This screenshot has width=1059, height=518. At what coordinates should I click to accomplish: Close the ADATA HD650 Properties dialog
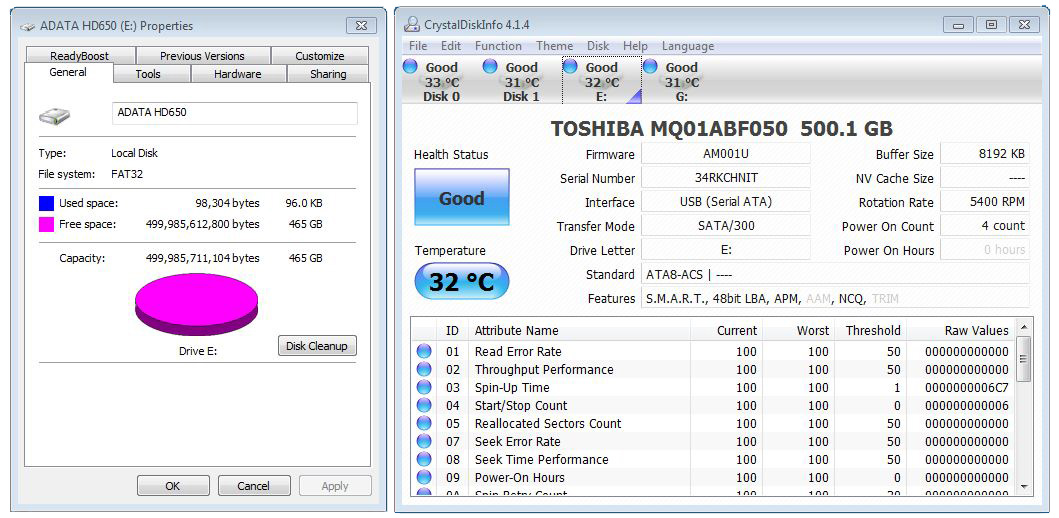(361, 26)
